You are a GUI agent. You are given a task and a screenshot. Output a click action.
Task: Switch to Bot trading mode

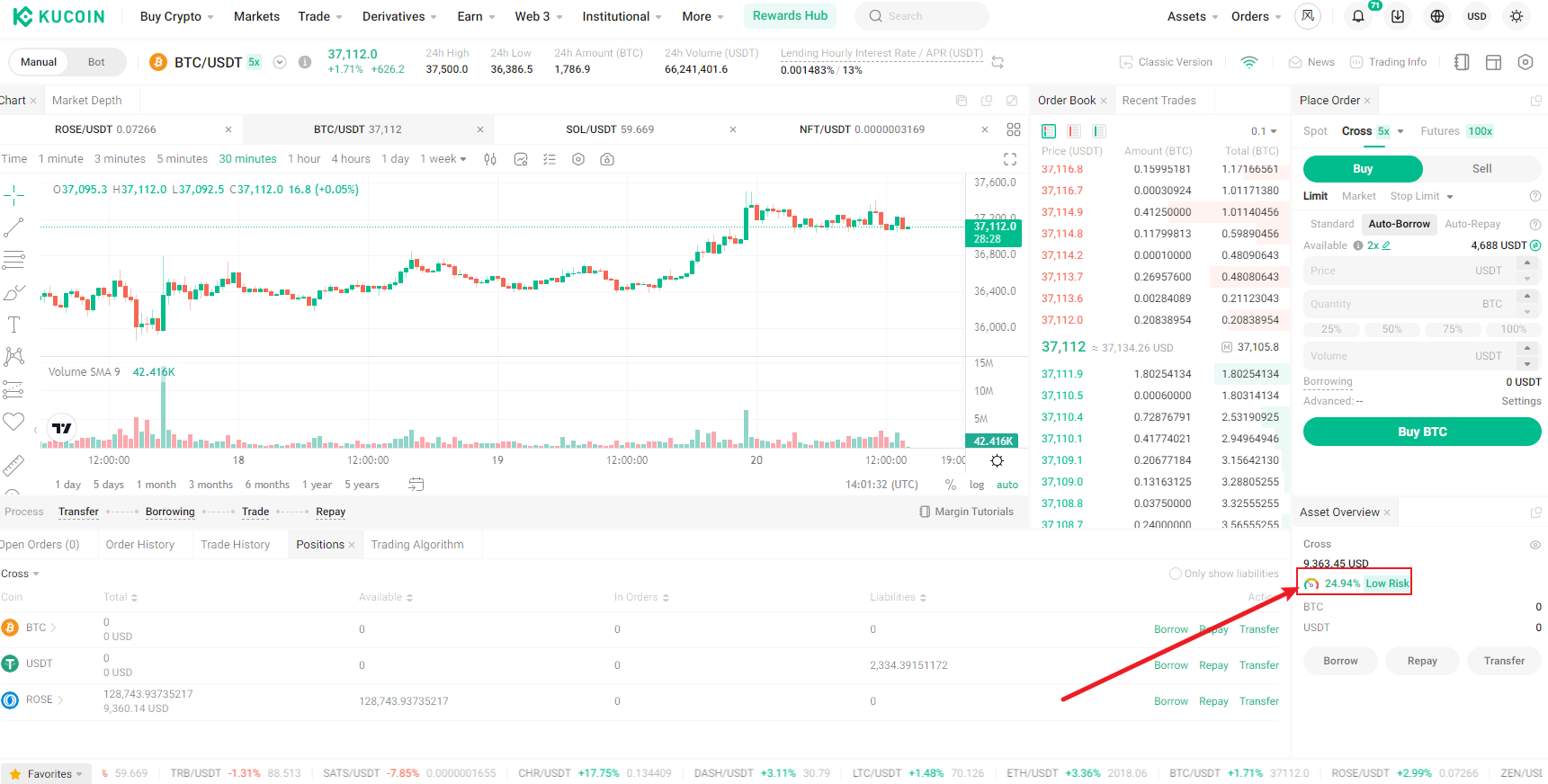(x=96, y=62)
